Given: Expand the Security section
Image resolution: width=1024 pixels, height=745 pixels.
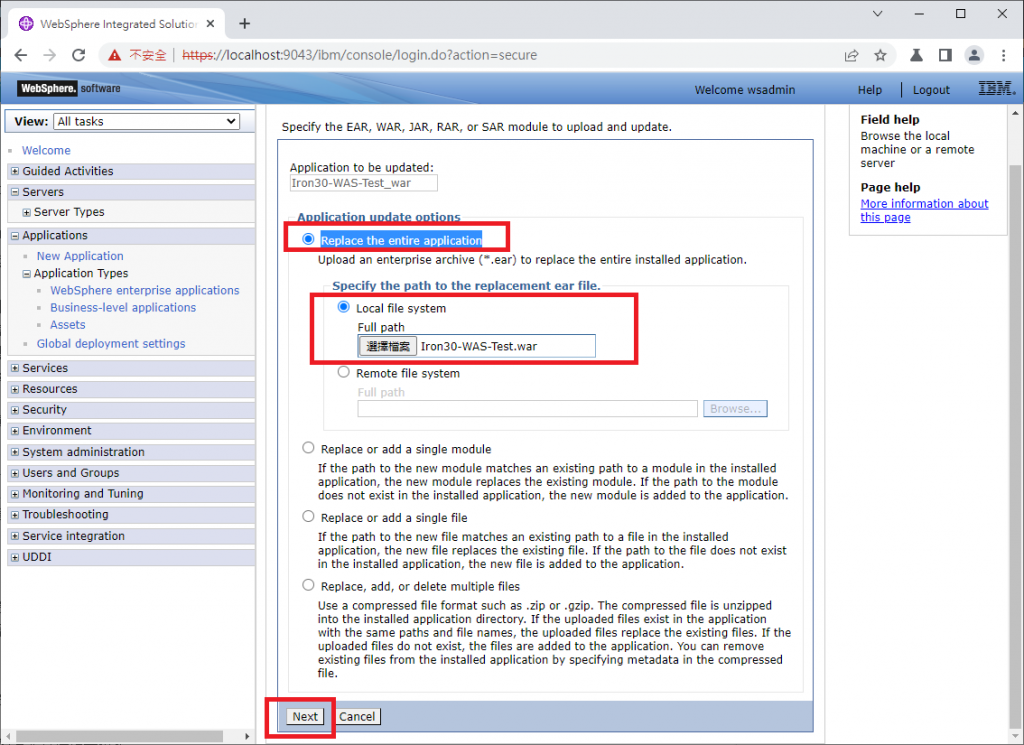Looking at the screenshot, I should click(x=15, y=410).
